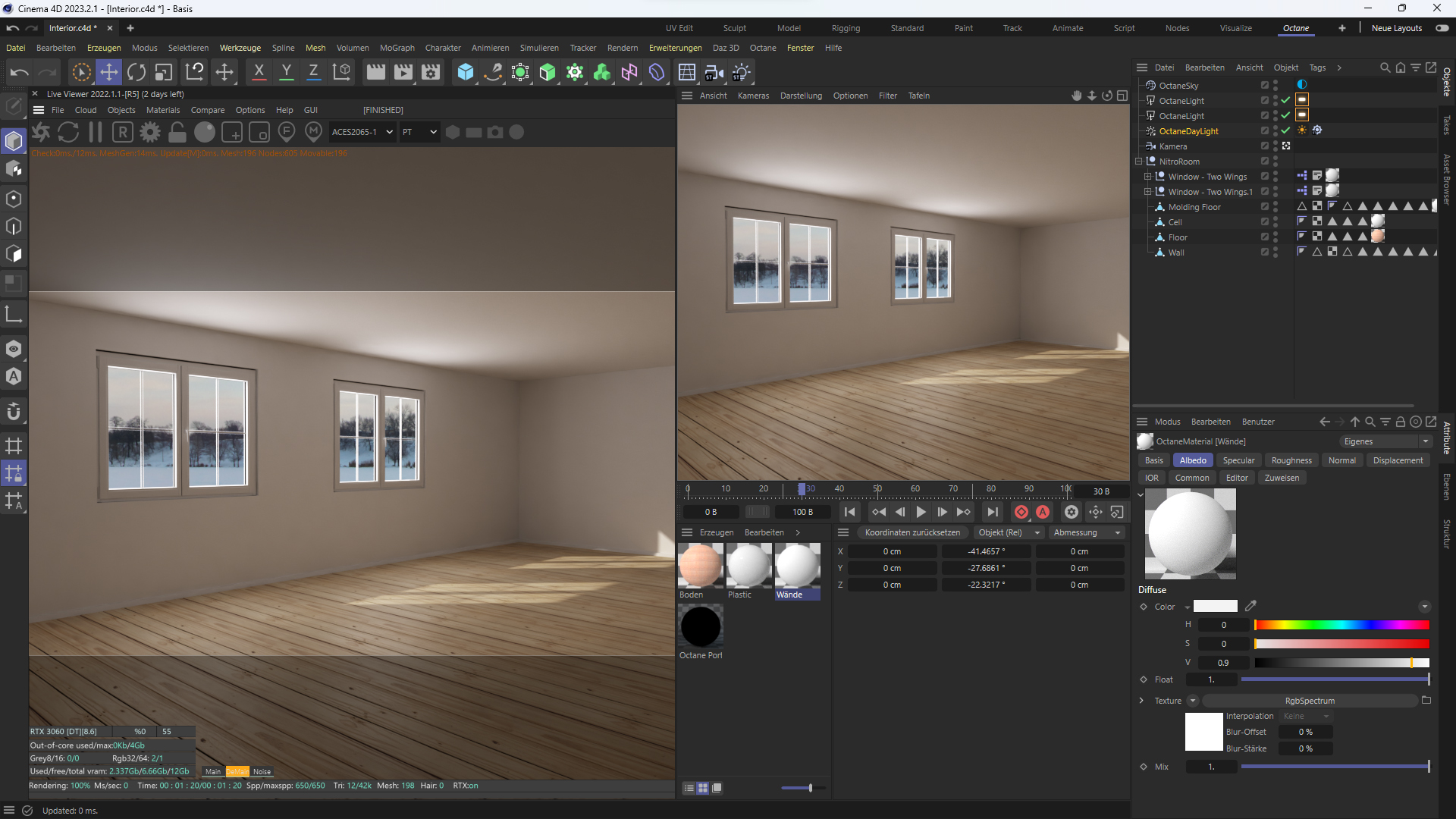This screenshot has height=819, width=1456.
Task: Open the ACES2065-1 color space dropdown
Action: (362, 132)
